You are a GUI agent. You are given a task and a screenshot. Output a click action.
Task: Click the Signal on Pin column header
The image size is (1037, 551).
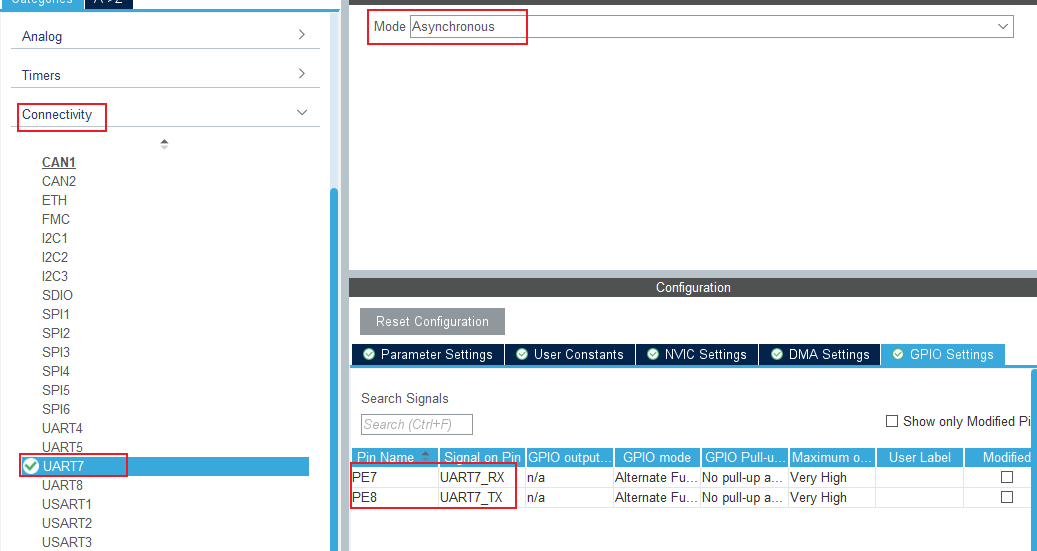482,457
